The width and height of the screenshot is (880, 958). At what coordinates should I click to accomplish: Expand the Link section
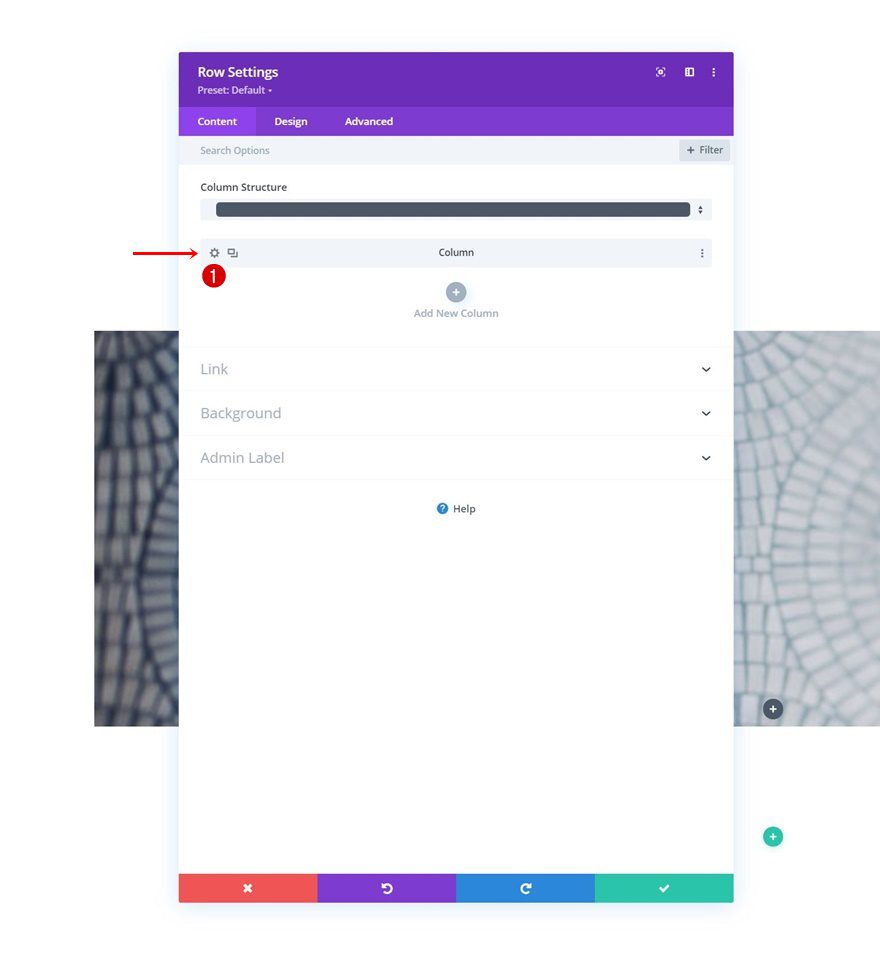tap(706, 369)
